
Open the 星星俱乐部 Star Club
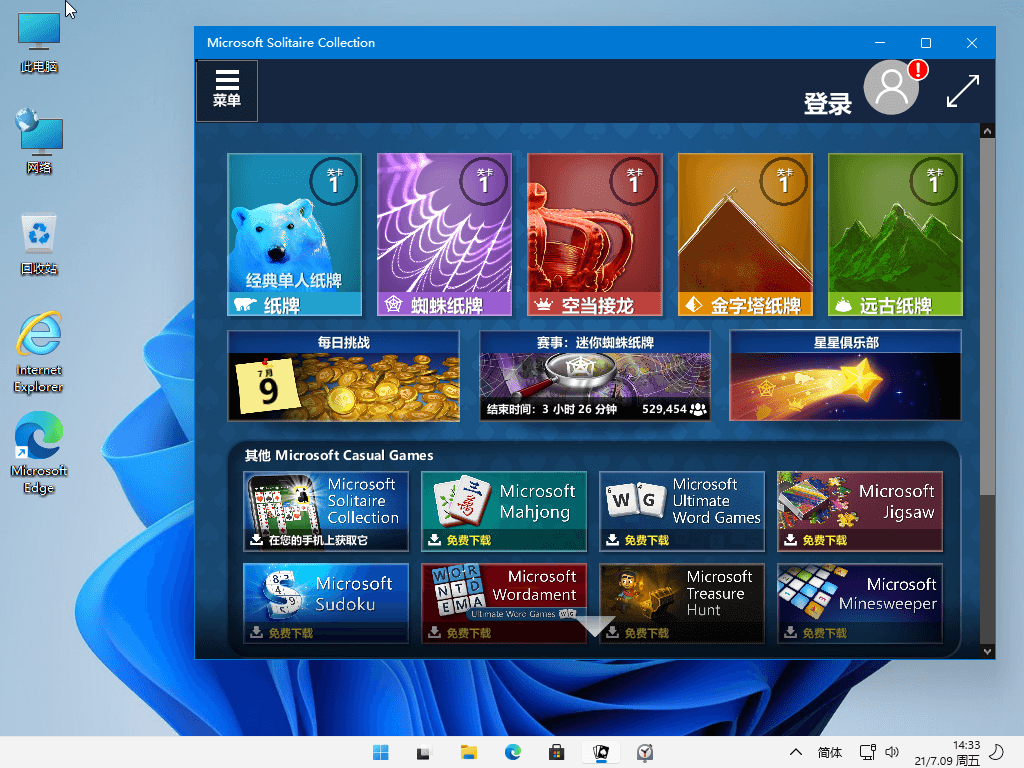[x=845, y=374]
